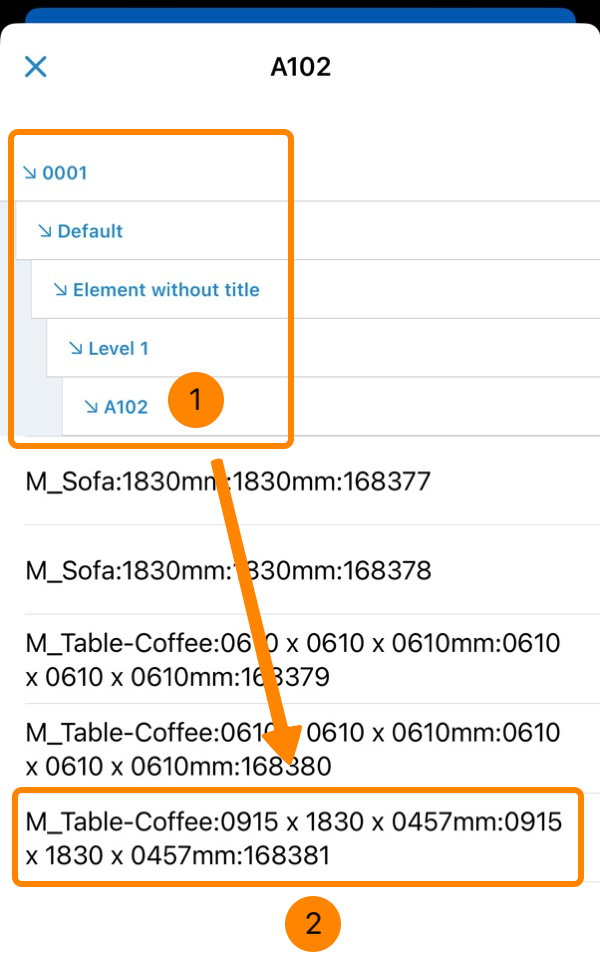Screen dimensions: 600x979
Task: Click the arrow icon beside Default
Action: tap(45, 231)
